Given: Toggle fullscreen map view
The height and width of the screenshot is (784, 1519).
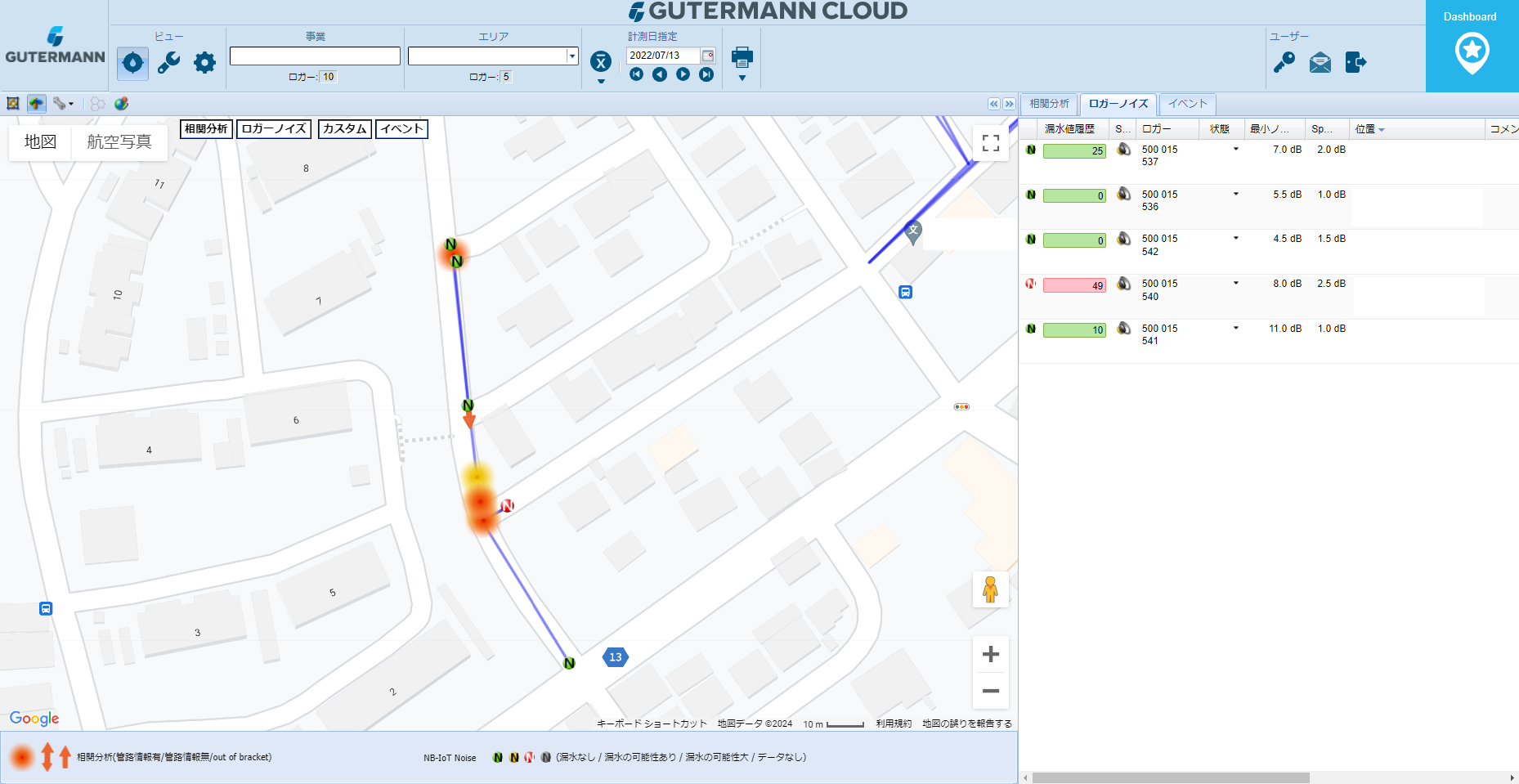Looking at the screenshot, I should [991, 143].
